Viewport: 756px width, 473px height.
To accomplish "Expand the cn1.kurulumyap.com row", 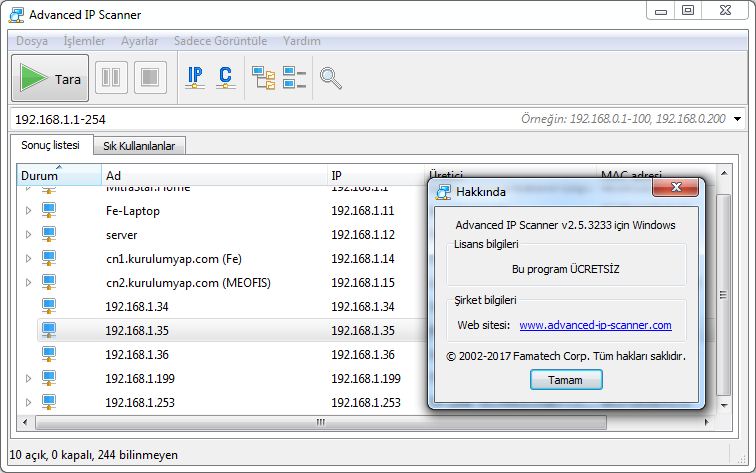I will [28, 258].
